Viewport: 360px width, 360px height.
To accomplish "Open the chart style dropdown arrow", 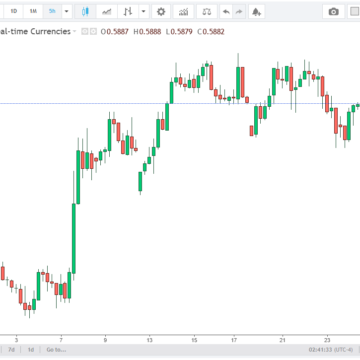I will pos(144,12).
